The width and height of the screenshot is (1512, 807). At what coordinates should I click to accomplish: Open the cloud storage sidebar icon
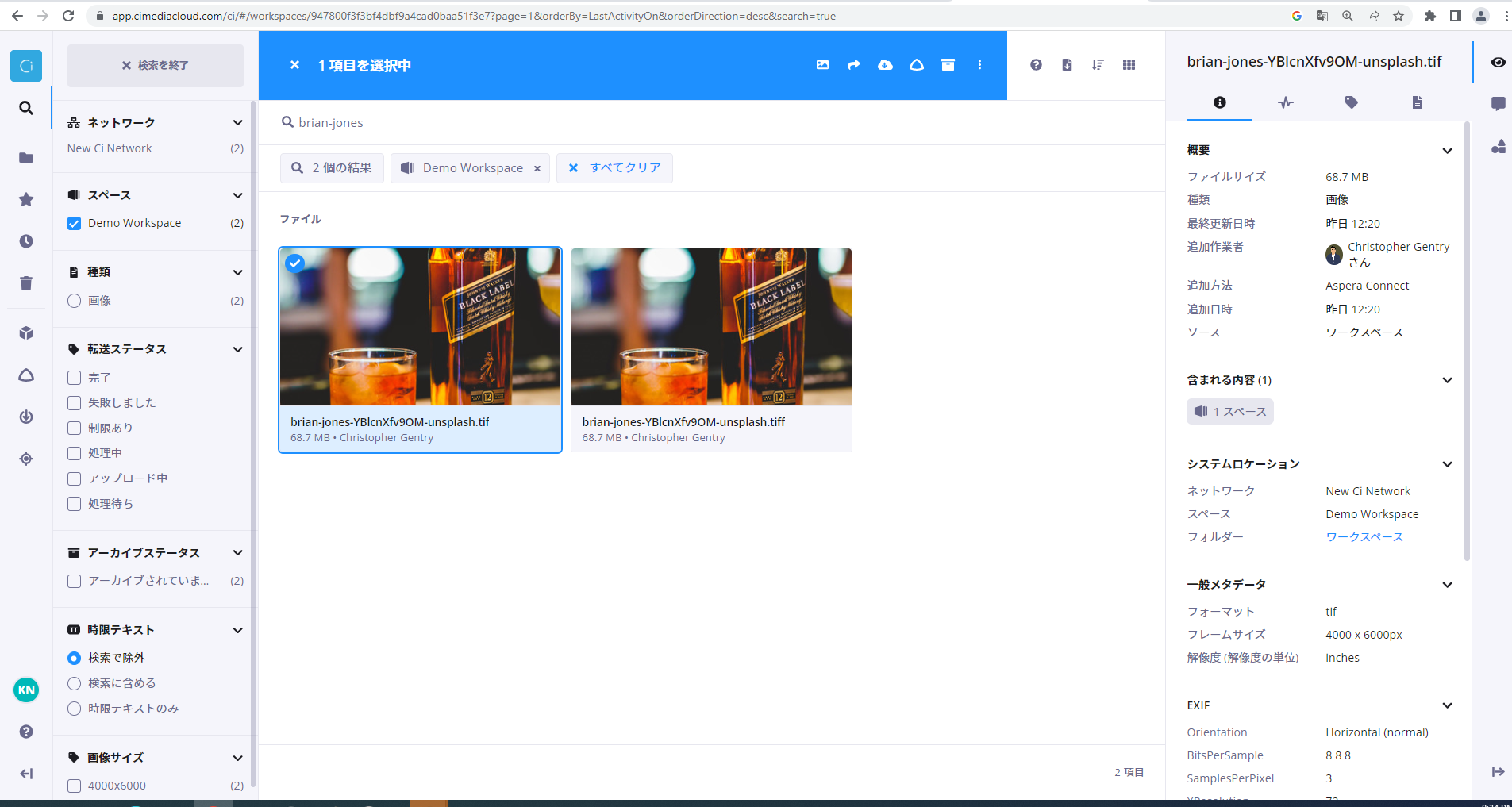coord(26,375)
